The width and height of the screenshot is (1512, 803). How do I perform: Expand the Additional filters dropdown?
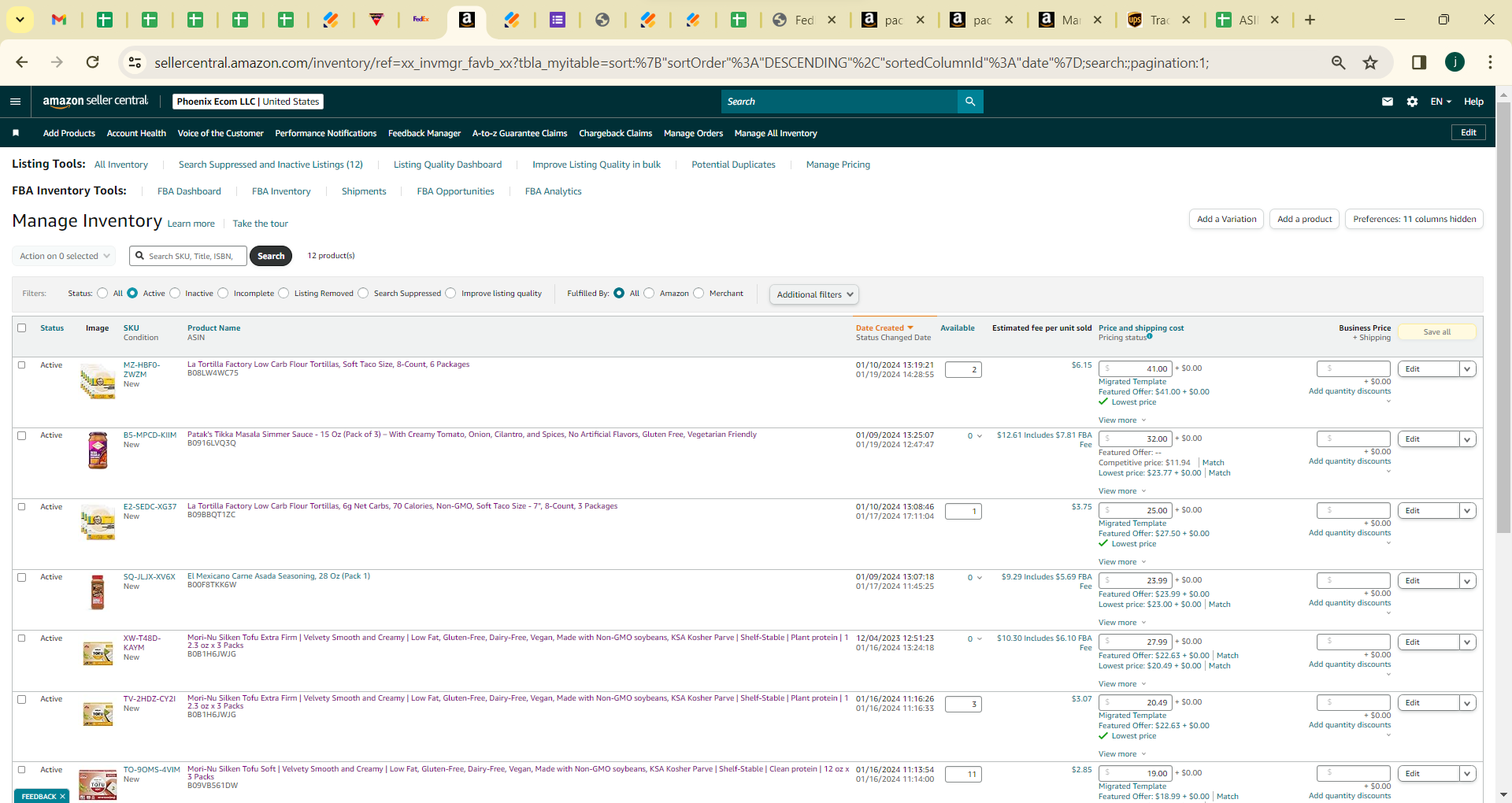[814, 294]
